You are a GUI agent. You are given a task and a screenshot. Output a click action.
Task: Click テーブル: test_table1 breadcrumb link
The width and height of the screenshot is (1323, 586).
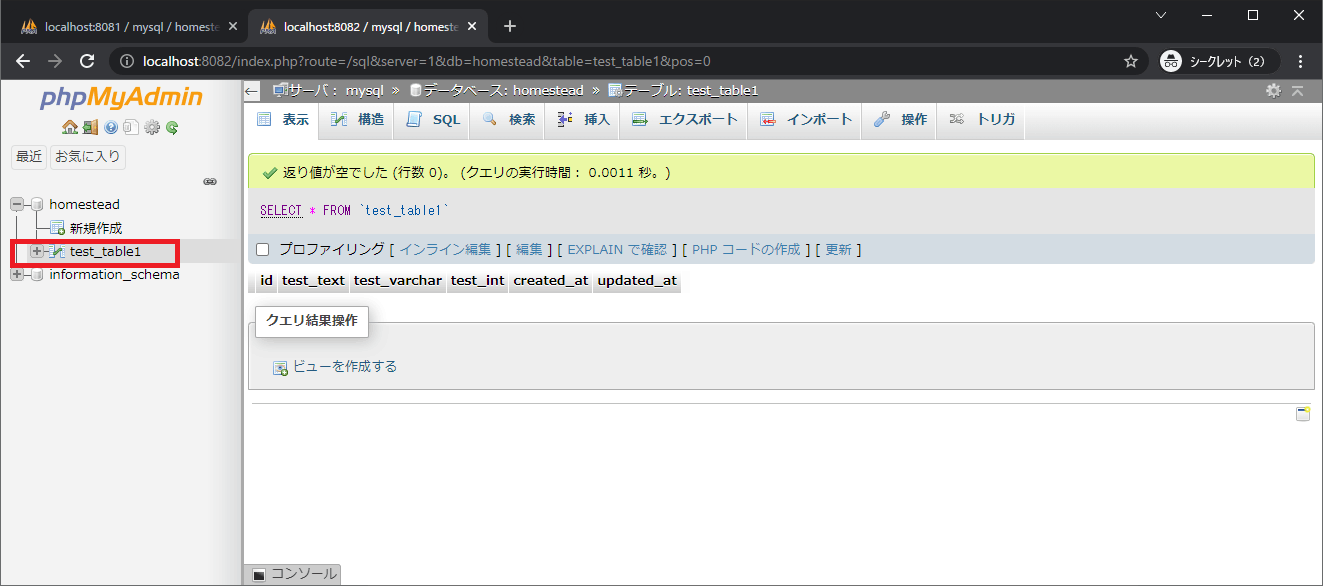691,91
